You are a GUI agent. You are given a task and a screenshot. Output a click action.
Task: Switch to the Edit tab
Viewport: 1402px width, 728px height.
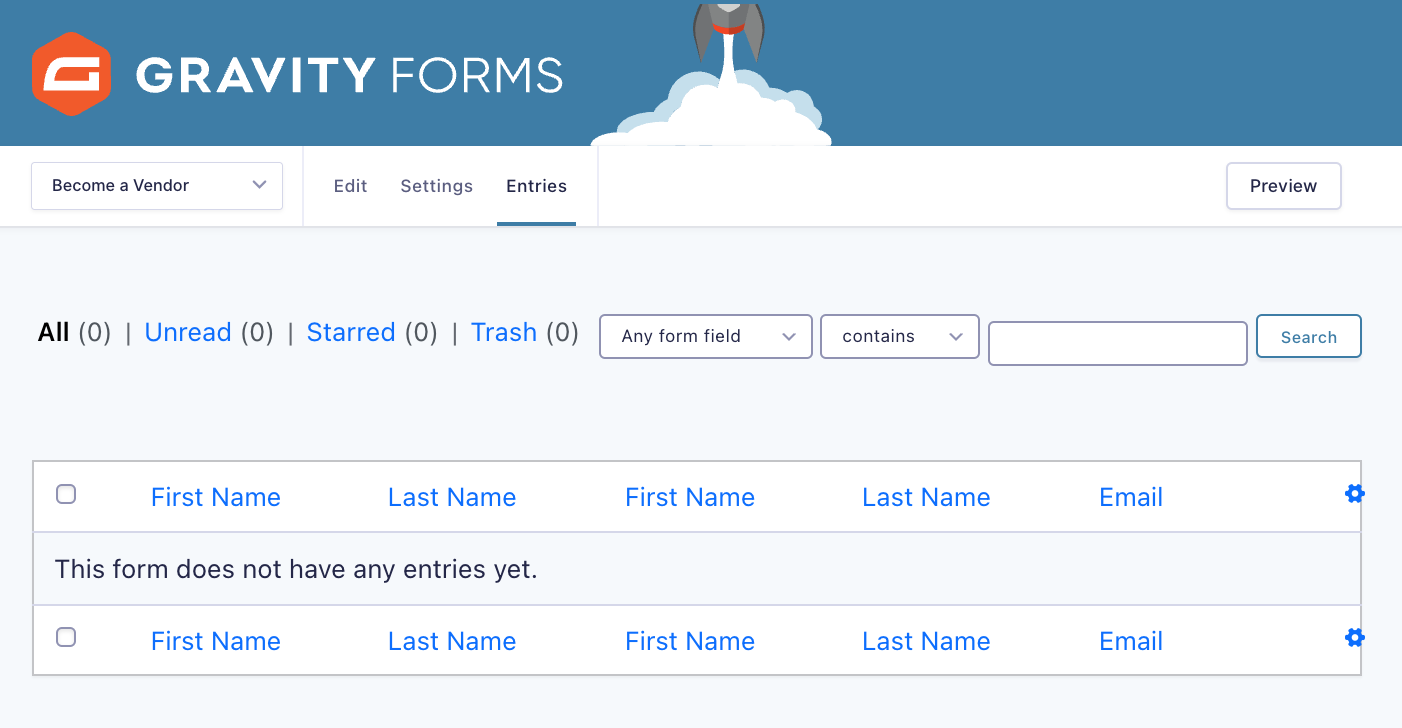tap(350, 186)
